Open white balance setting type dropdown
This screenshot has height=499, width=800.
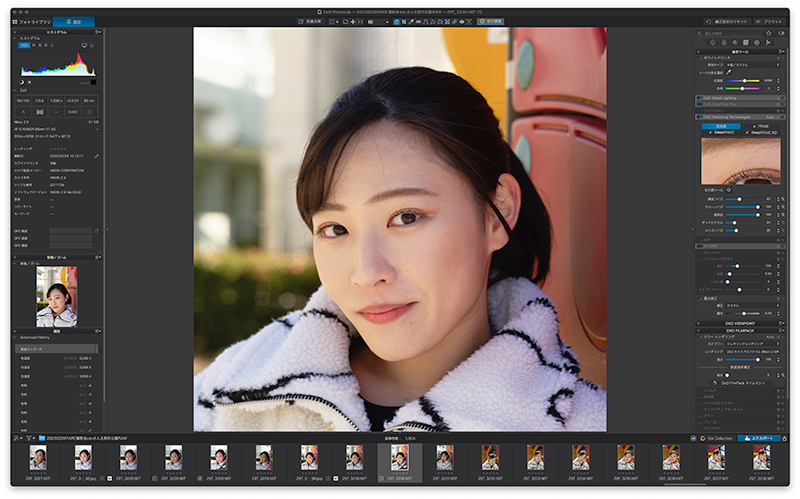click(x=753, y=65)
